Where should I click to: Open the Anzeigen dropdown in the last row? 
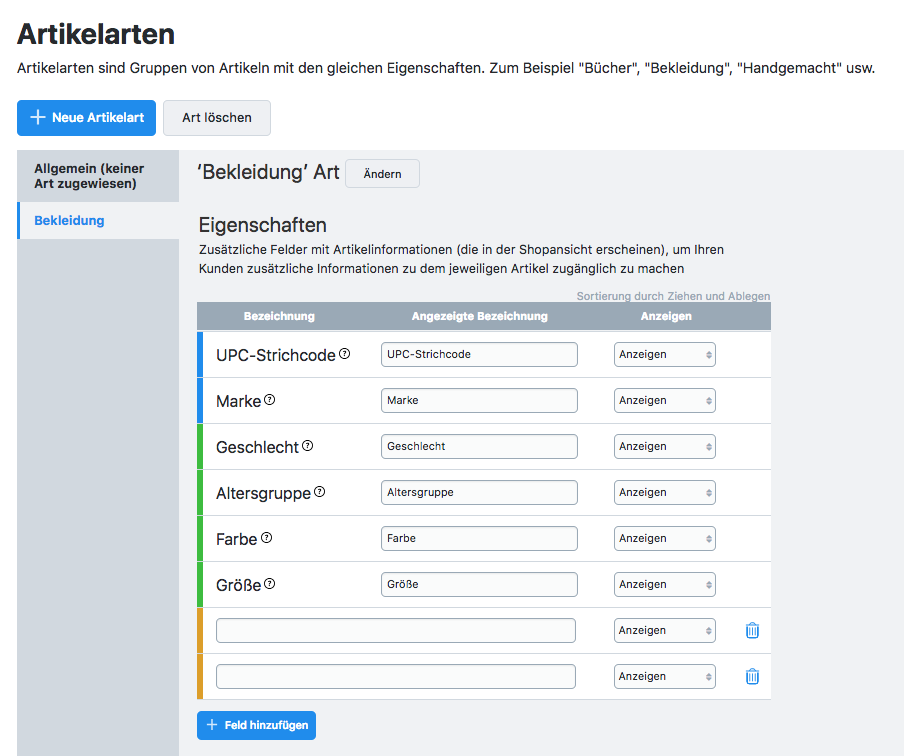(x=664, y=676)
